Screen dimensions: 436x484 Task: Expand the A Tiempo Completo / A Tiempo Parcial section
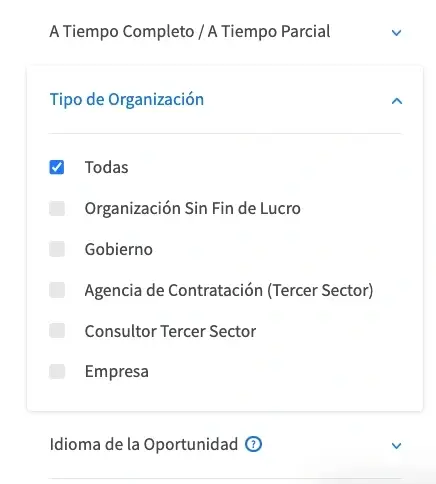pyautogui.click(x=225, y=32)
